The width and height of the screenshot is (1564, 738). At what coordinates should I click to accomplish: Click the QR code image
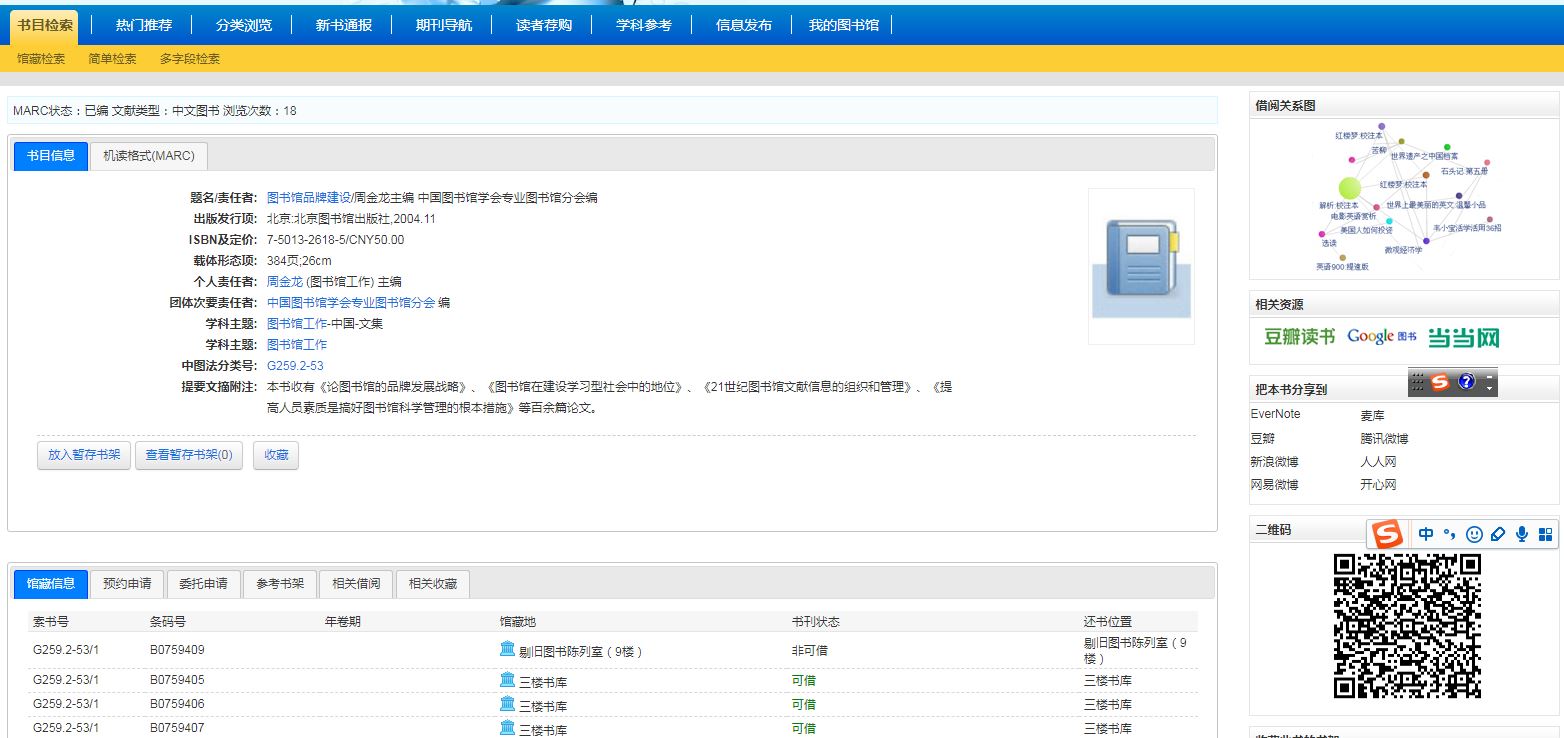(1407, 625)
